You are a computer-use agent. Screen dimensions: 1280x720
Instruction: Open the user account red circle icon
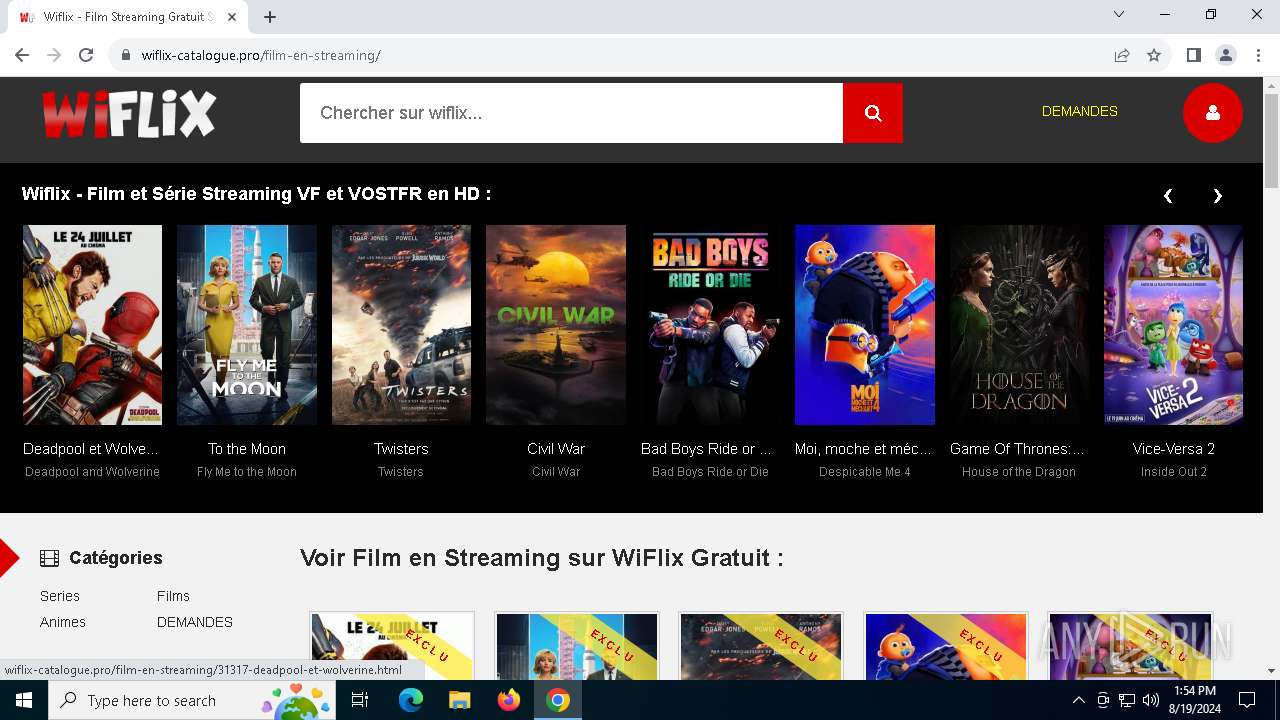click(1212, 113)
